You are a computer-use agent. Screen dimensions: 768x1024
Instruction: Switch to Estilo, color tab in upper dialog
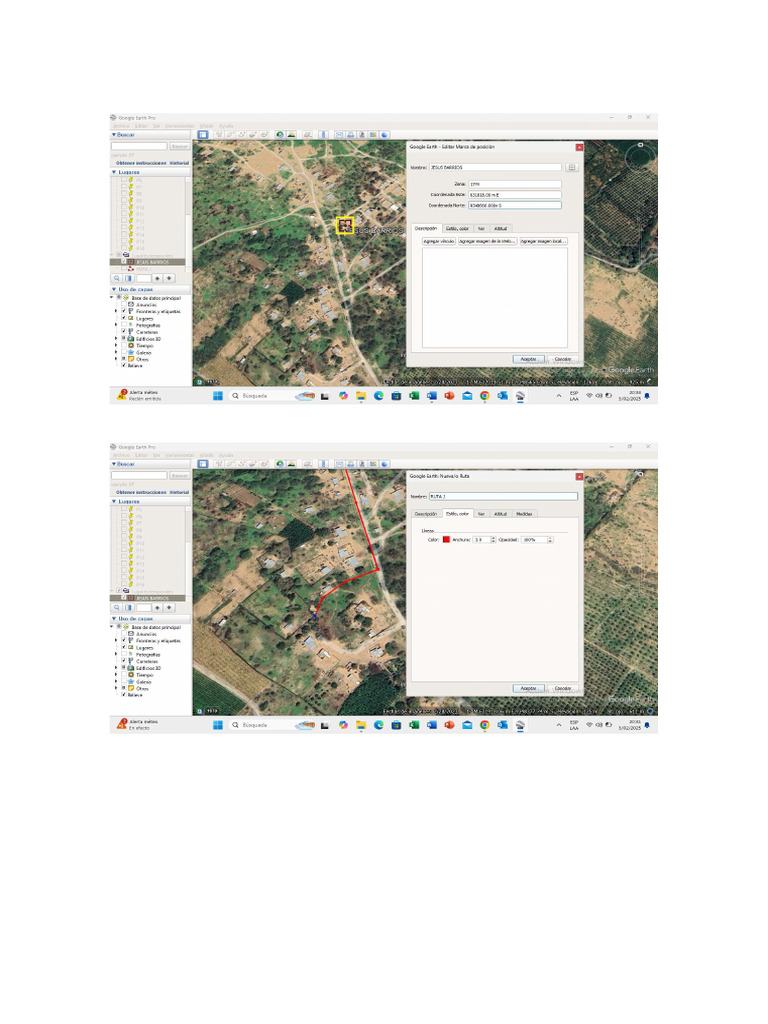pos(458,229)
